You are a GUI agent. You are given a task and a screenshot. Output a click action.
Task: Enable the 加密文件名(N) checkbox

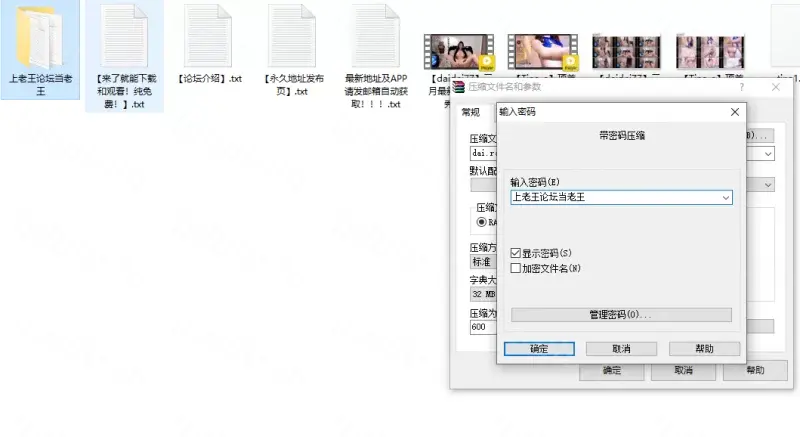pyautogui.click(x=515, y=268)
